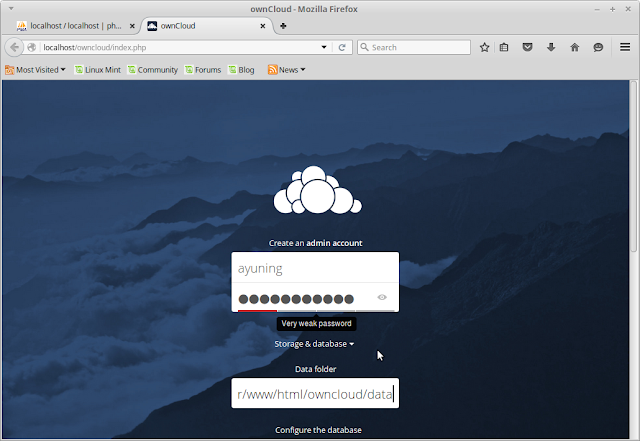640x441 pixels.
Task: Click the globe site identity icon
Action: click(x=31, y=47)
